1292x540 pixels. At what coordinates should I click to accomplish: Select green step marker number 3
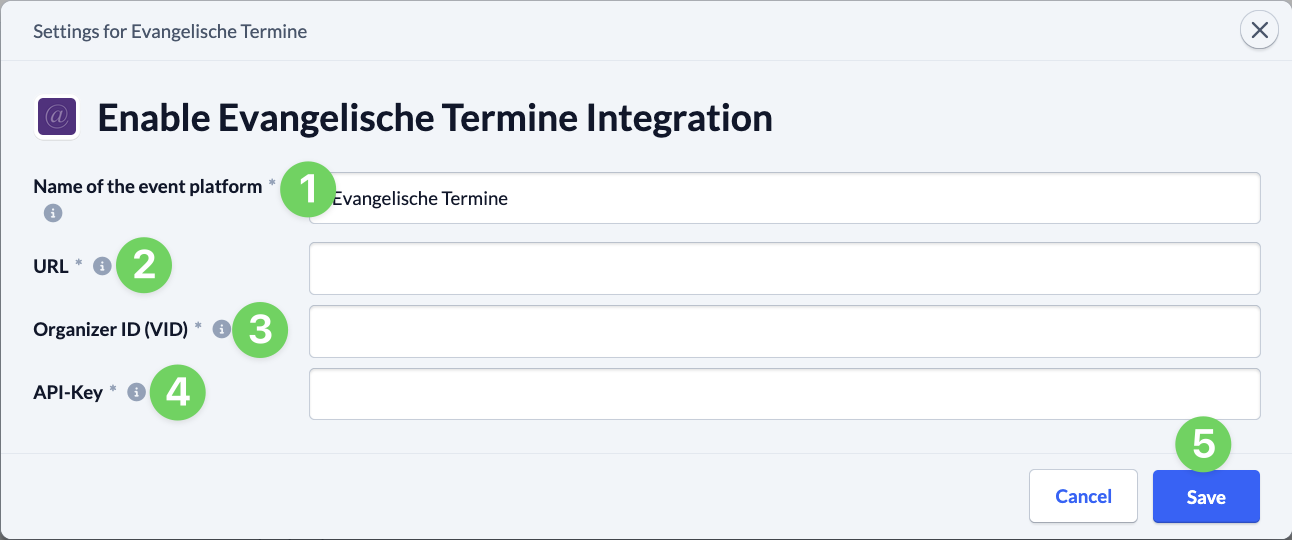pyautogui.click(x=260, y=330)
